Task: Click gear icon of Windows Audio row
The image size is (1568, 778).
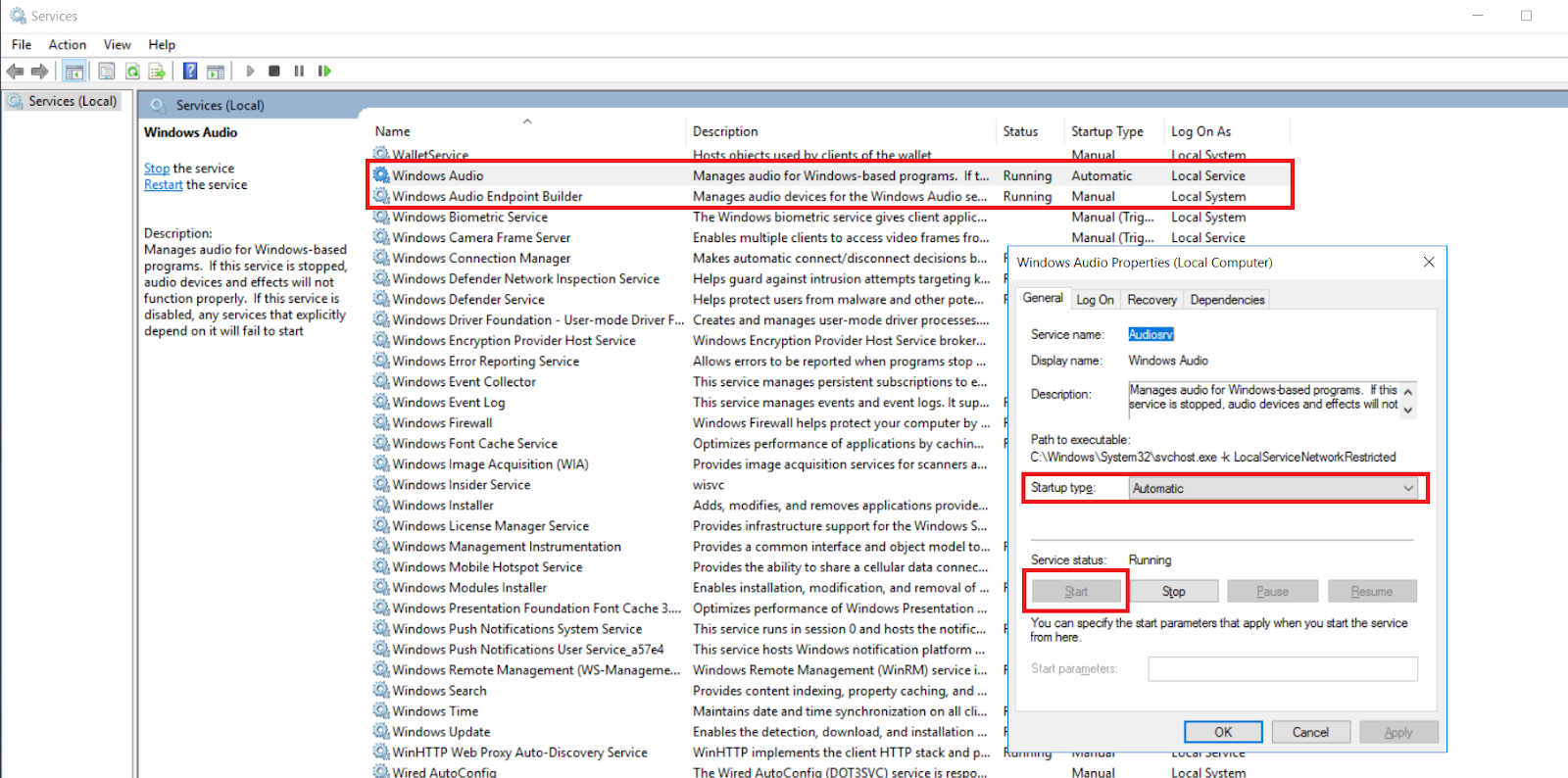Action: (x=381, y=175)
